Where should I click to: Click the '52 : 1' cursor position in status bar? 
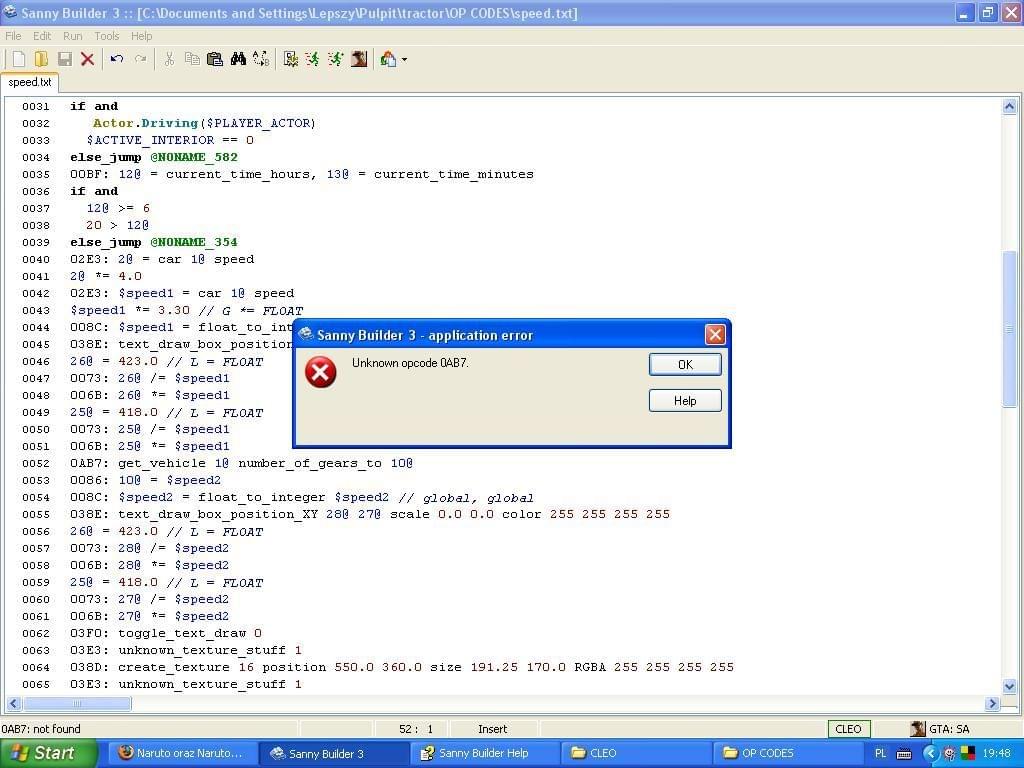(416, 729)
